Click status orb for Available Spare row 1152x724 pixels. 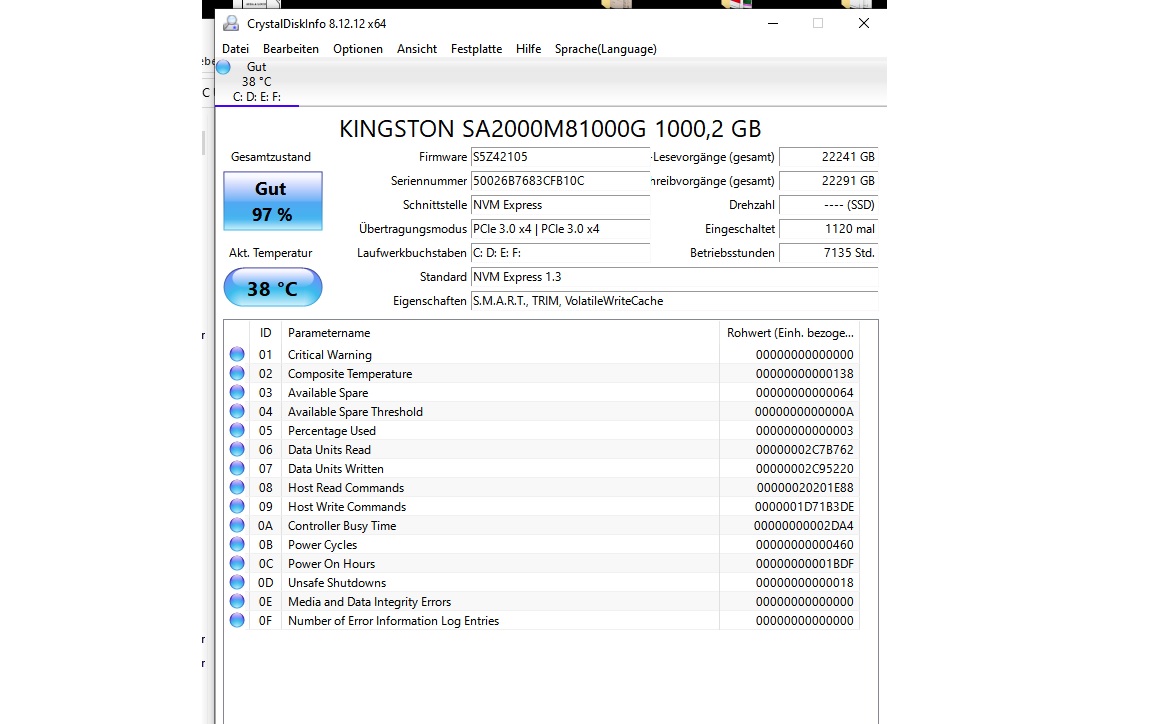click(237, 393)
